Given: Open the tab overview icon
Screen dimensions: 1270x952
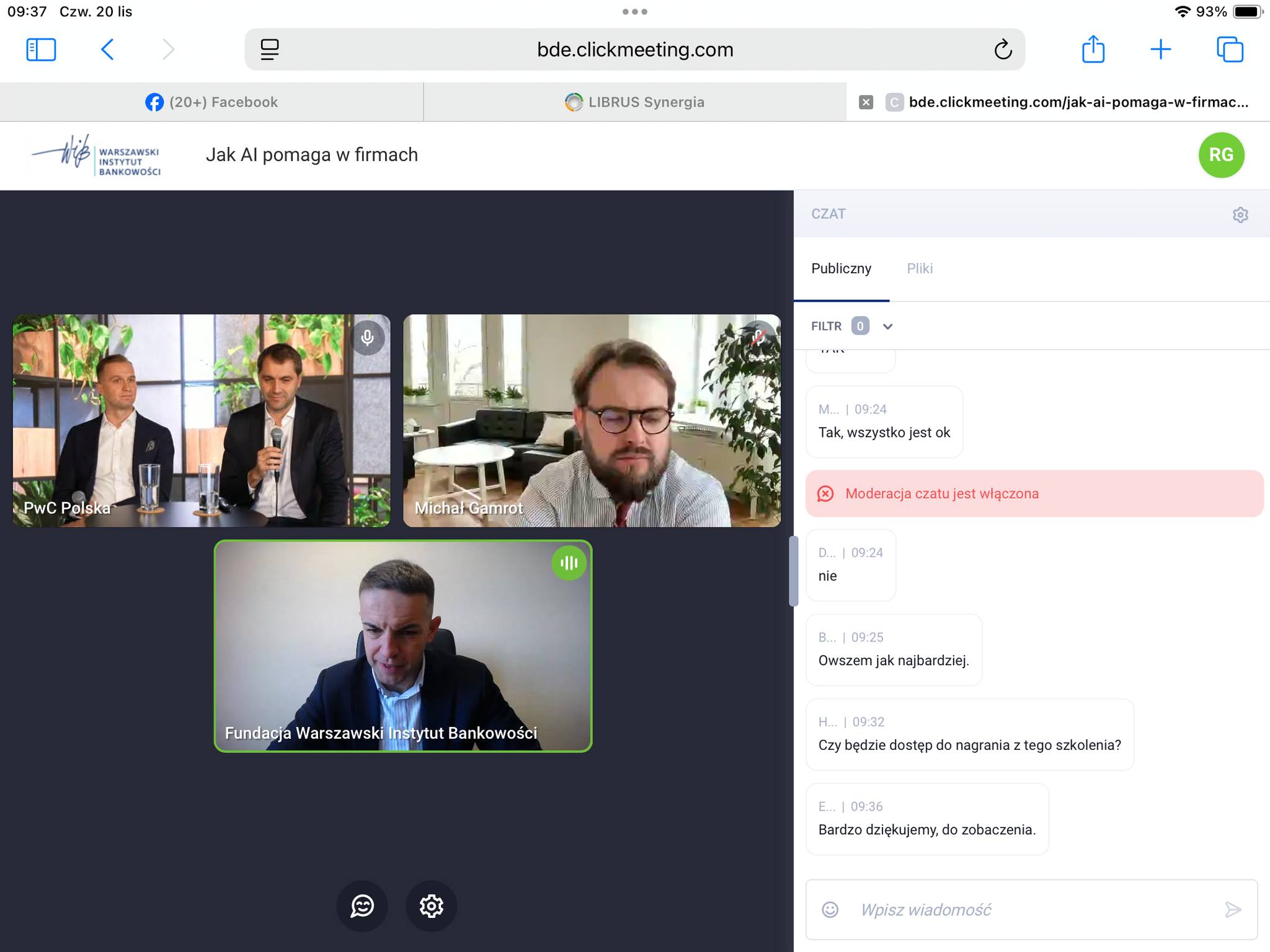Looking at the screenshot, I should 1230,50.
